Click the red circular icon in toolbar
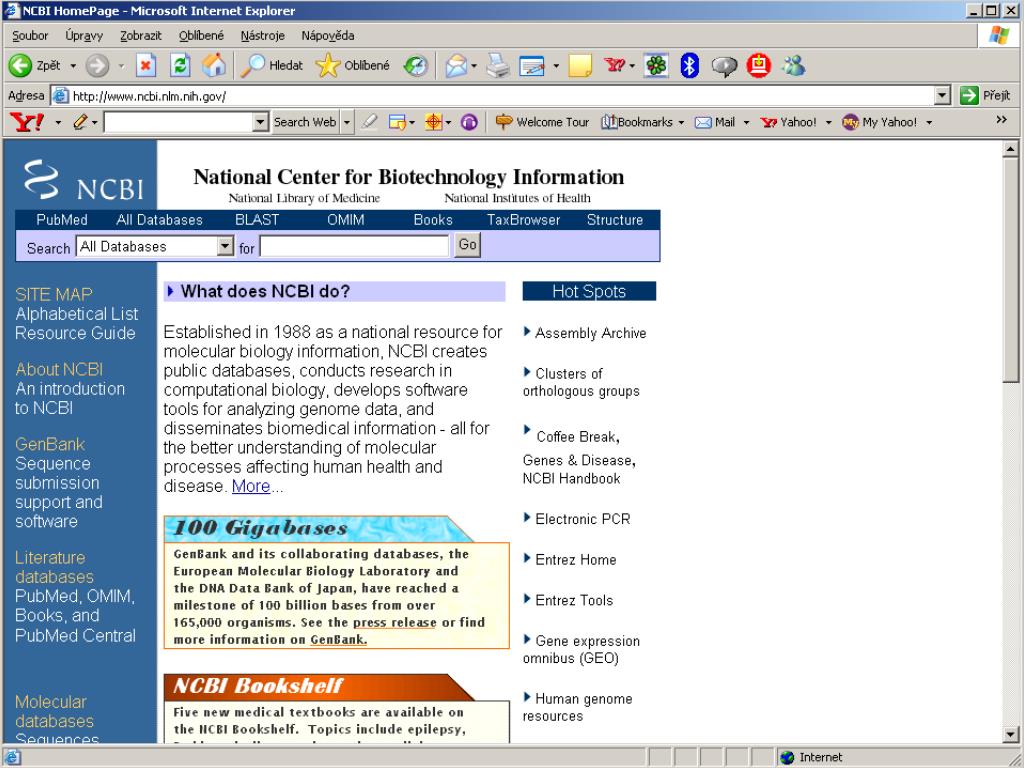Image resolution: width=1024 pixels, height=768 pixels. tap(758, 65)
